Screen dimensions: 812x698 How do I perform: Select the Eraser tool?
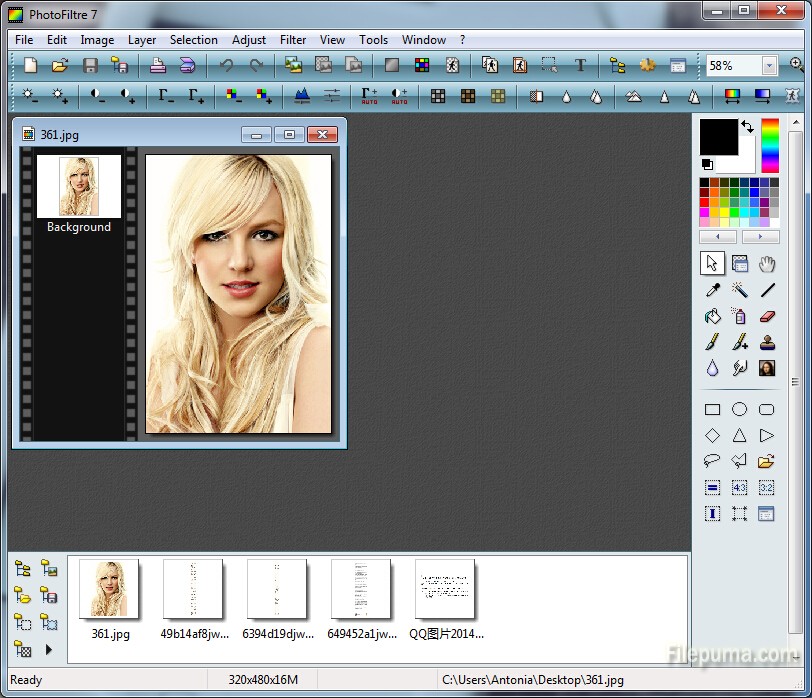pyautogui.click(x=767, y=316)
